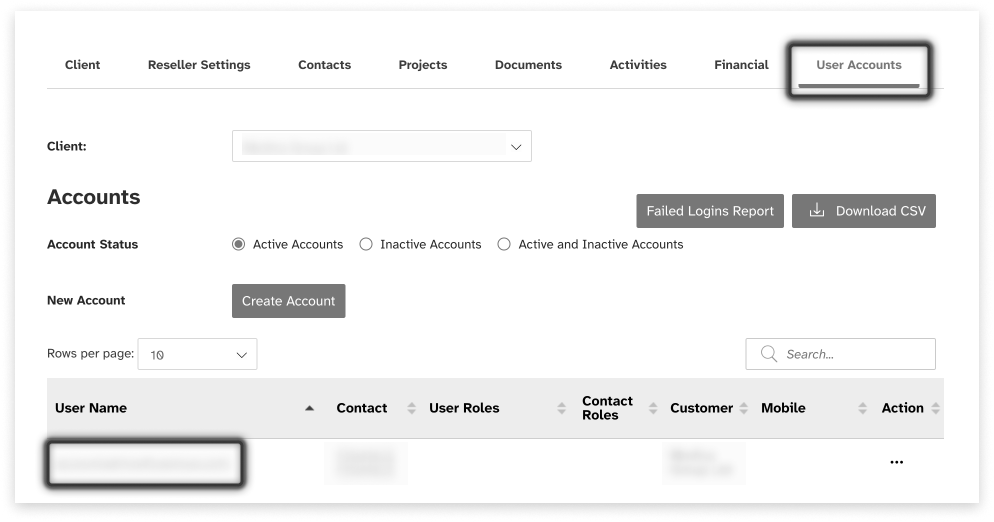
Task: Click the User Roles sort icon
Action: coord(561,408)
